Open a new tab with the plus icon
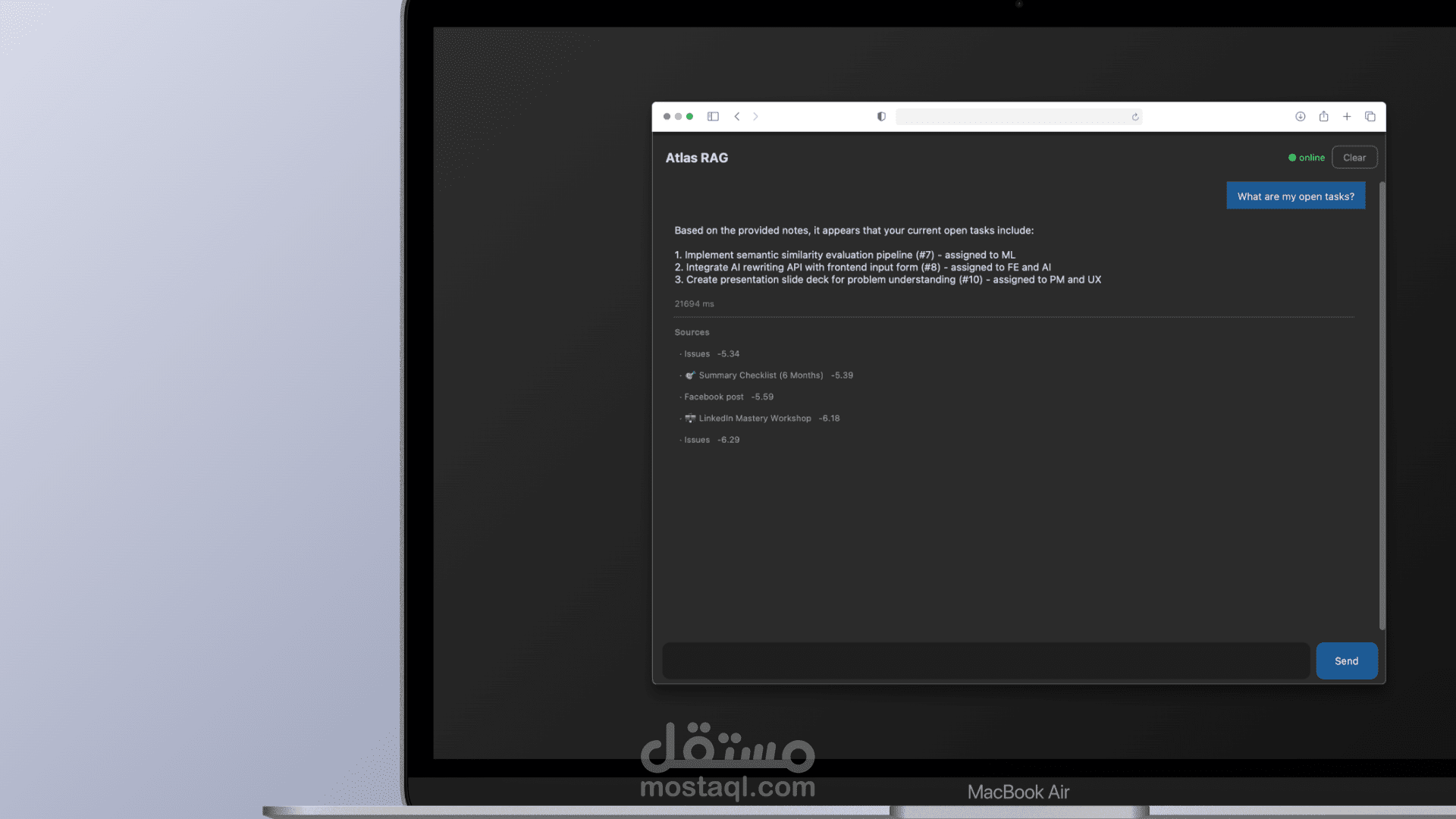The width and height of the screenshot is (1456, 819). click(x=1347, y=116)
